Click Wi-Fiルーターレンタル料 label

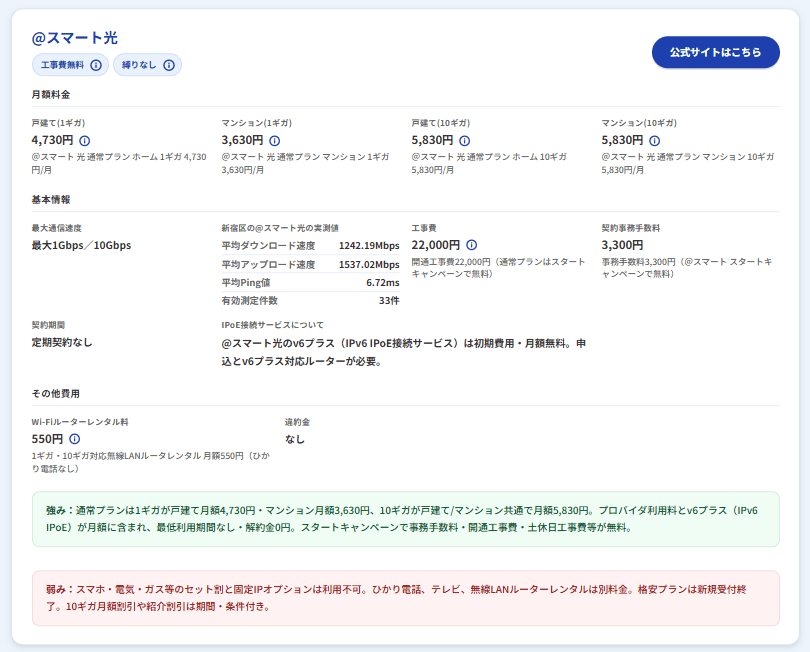click(x=80, y=422)
